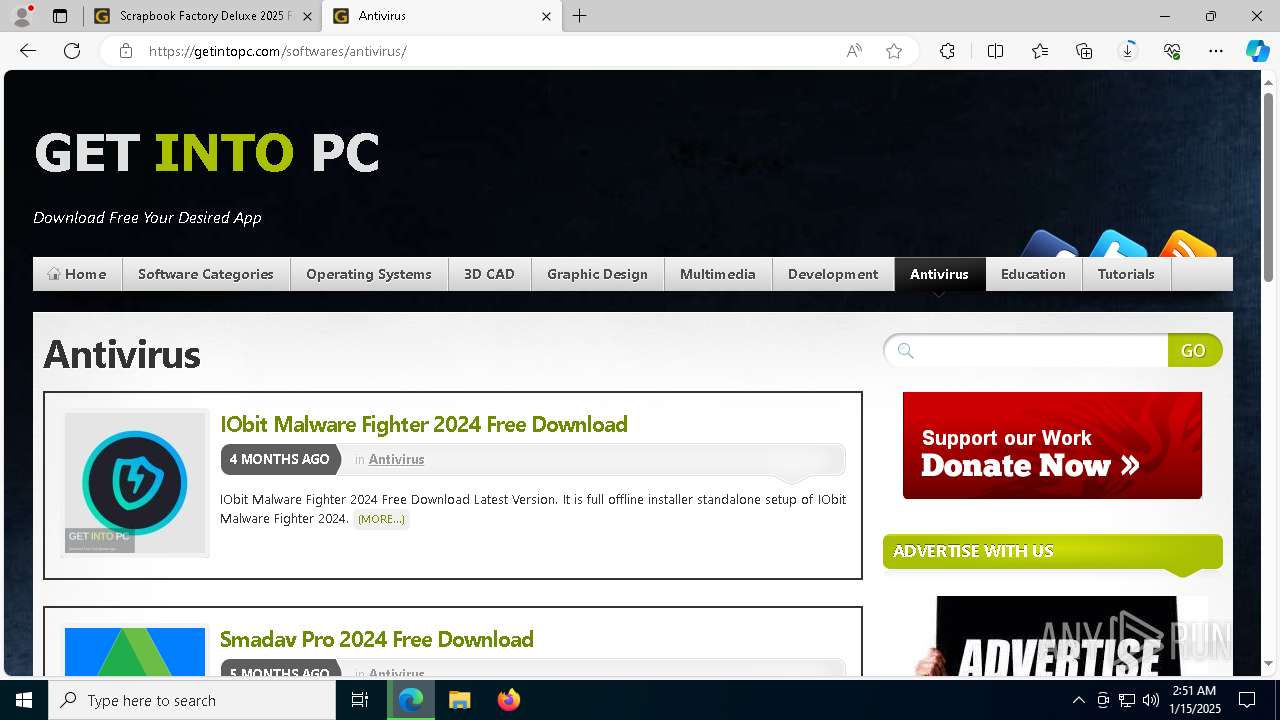Open the tab actions menu icon
Screen dimensions: 1280x720
[x=60, y=16]
